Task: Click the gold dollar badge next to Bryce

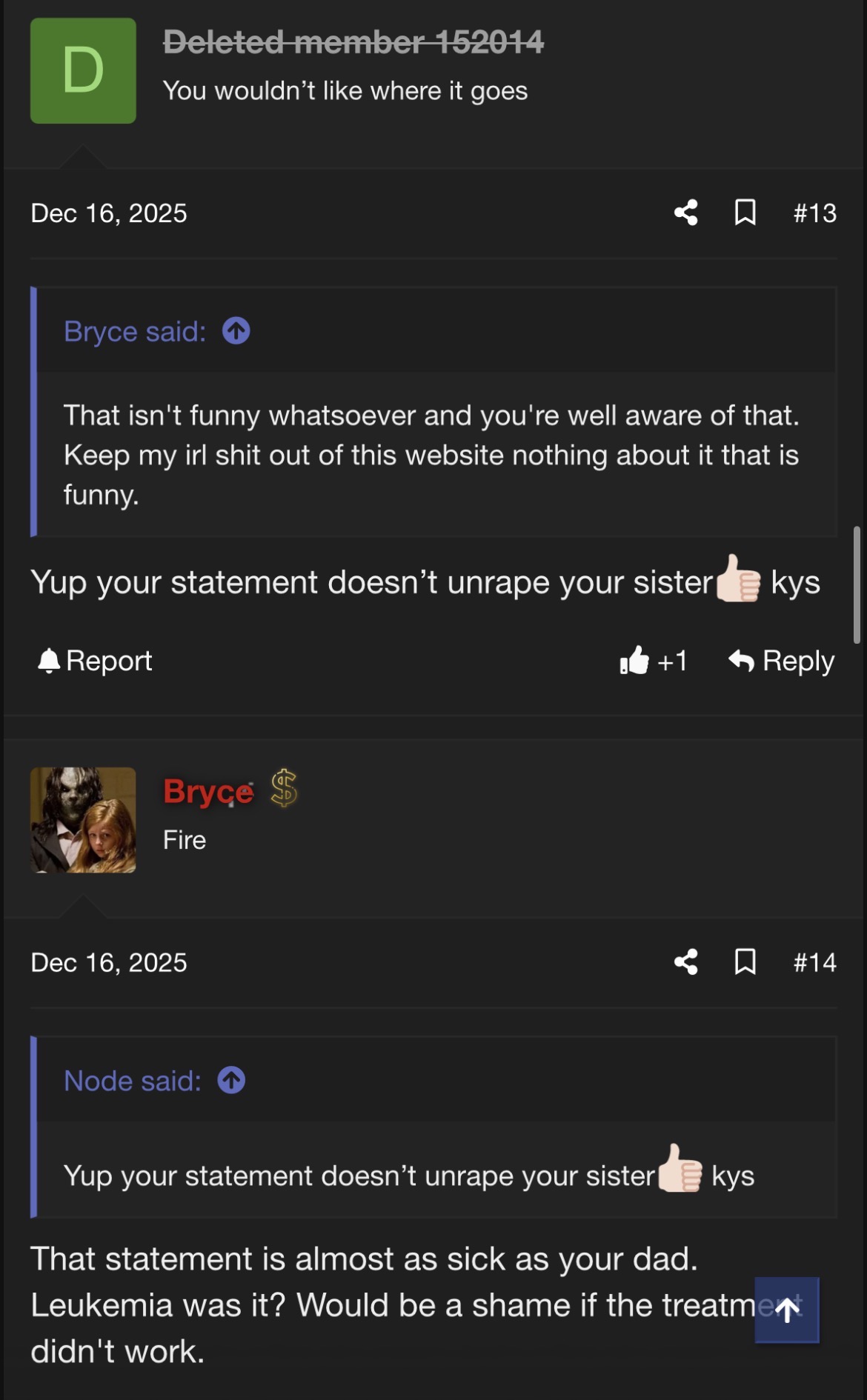Action: pyautogui.click(x=284, y=787)
